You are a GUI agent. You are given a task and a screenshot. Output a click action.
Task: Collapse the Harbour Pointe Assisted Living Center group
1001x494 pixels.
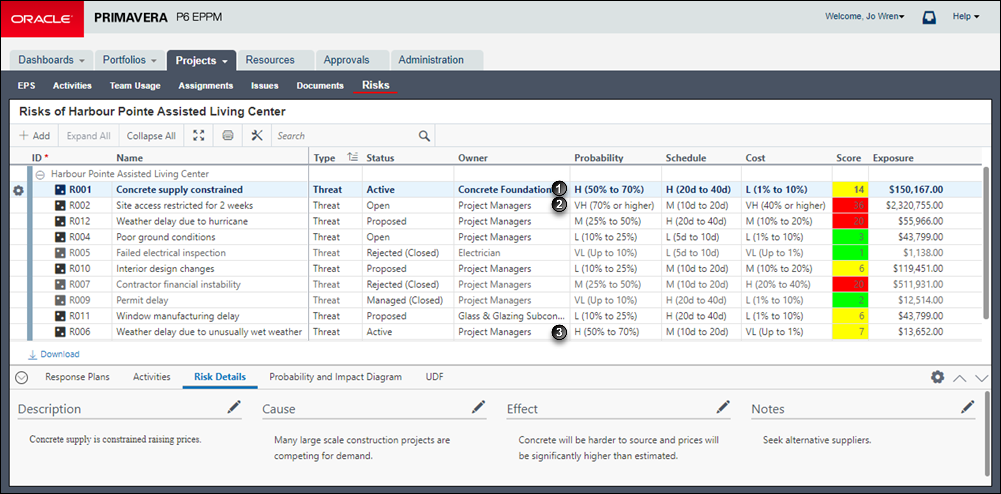(x=40, y=174)
